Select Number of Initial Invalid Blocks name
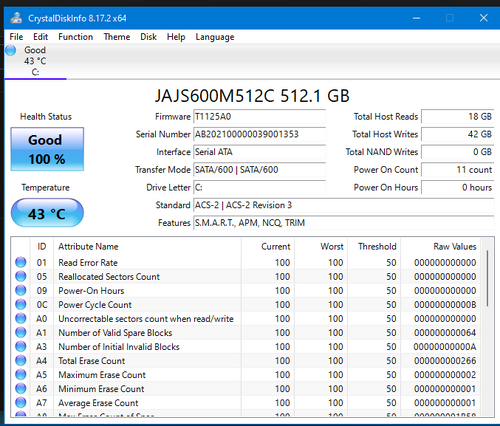The height and width of the screenshot is (426, 500). 119,347
